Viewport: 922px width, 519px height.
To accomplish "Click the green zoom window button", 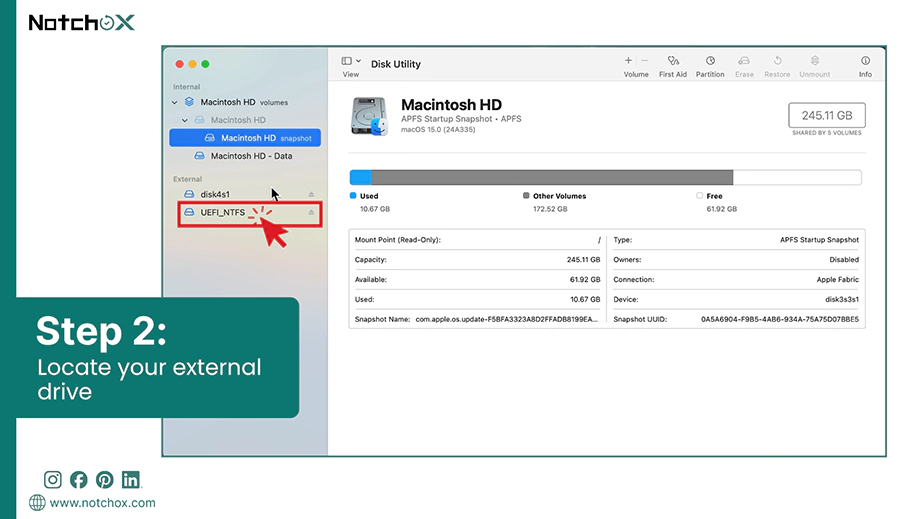I will click(205, 64).
